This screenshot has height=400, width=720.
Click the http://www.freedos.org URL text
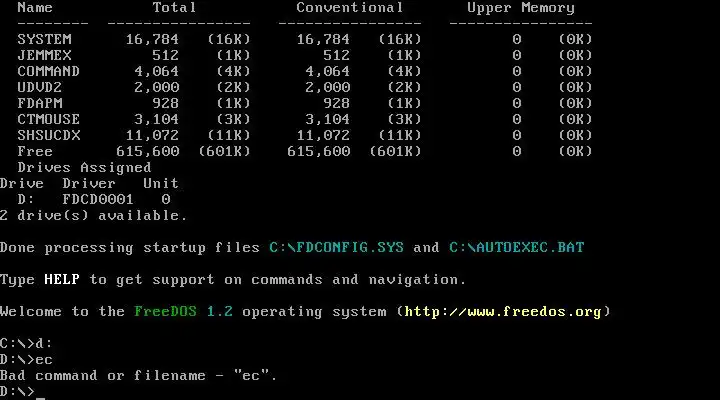(503, 312)
